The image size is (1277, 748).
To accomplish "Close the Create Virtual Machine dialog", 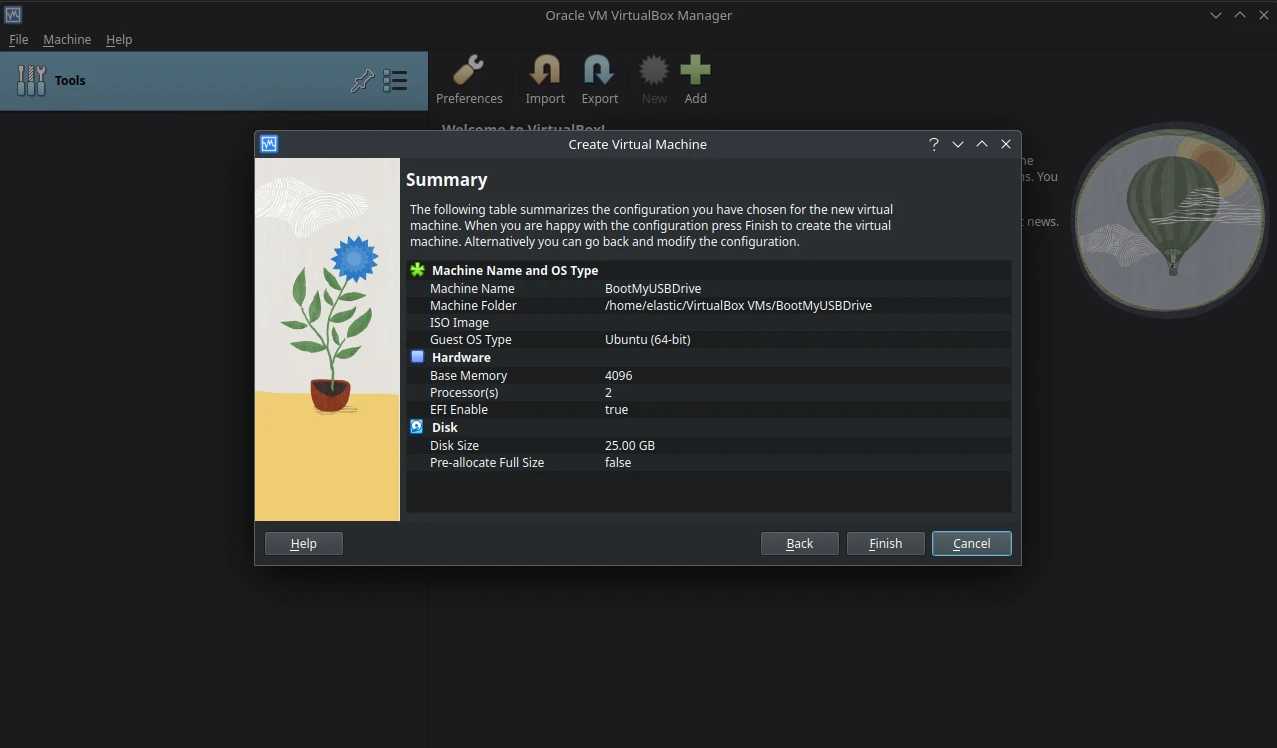I will pos(1006,144).
